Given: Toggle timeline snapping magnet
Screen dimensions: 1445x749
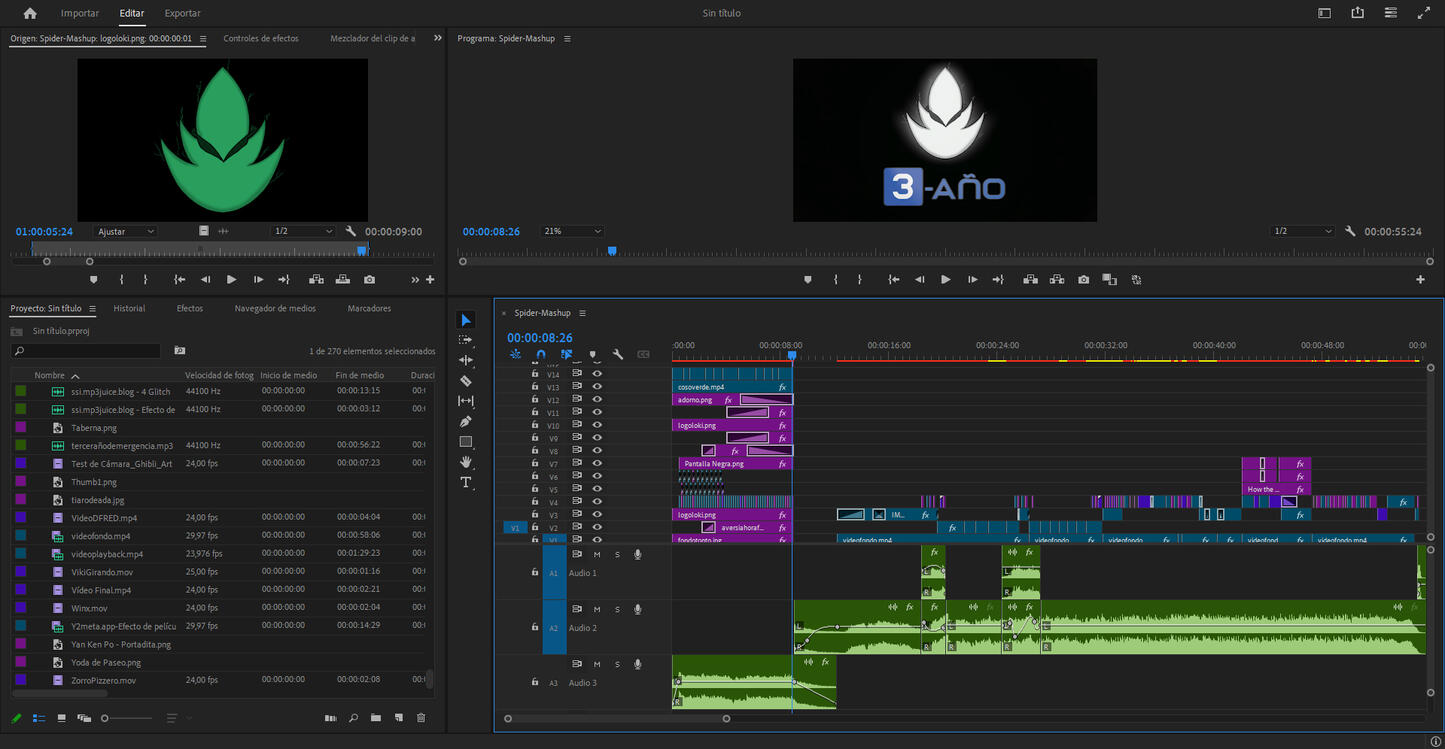Looking at the screenshot, I should 541,354.
